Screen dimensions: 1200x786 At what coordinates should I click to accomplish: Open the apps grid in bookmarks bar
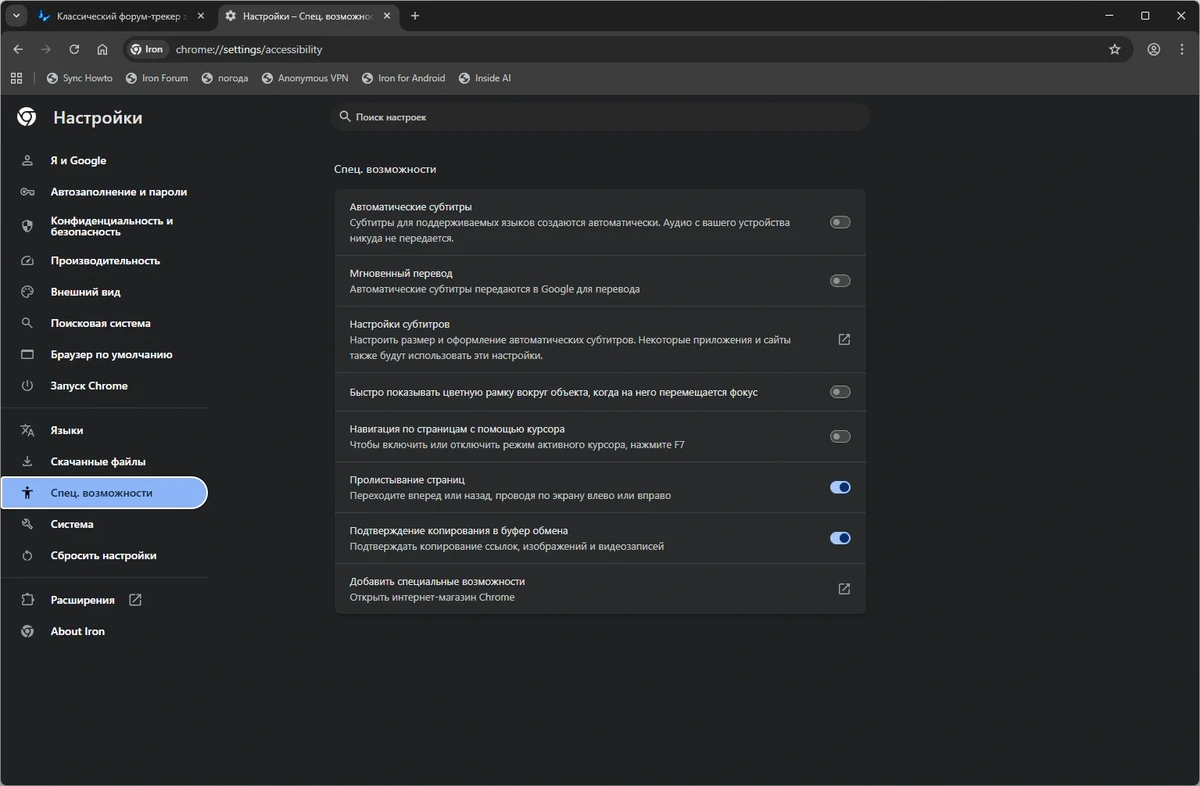pos(16,78)
